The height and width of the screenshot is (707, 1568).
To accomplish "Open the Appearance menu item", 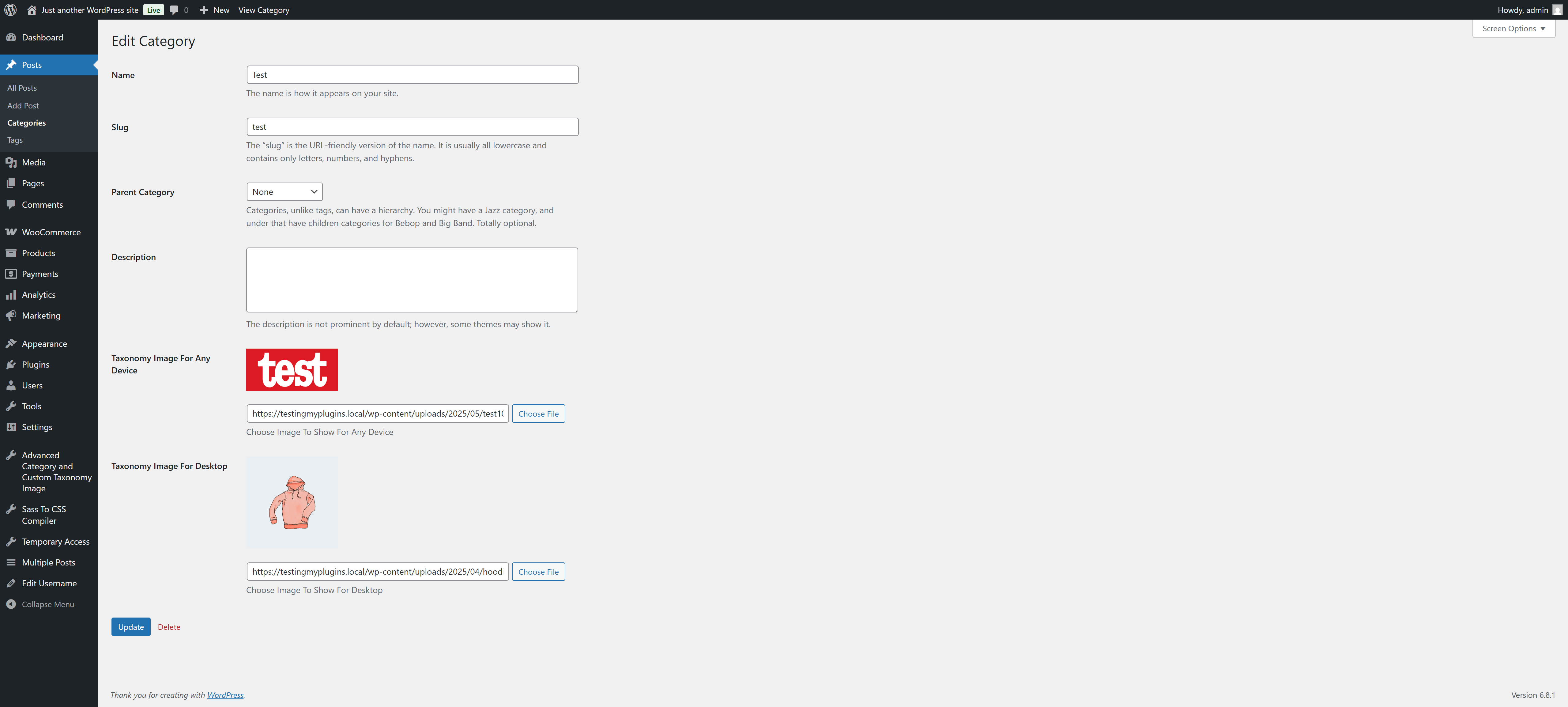I will click(x=44, y=343).
